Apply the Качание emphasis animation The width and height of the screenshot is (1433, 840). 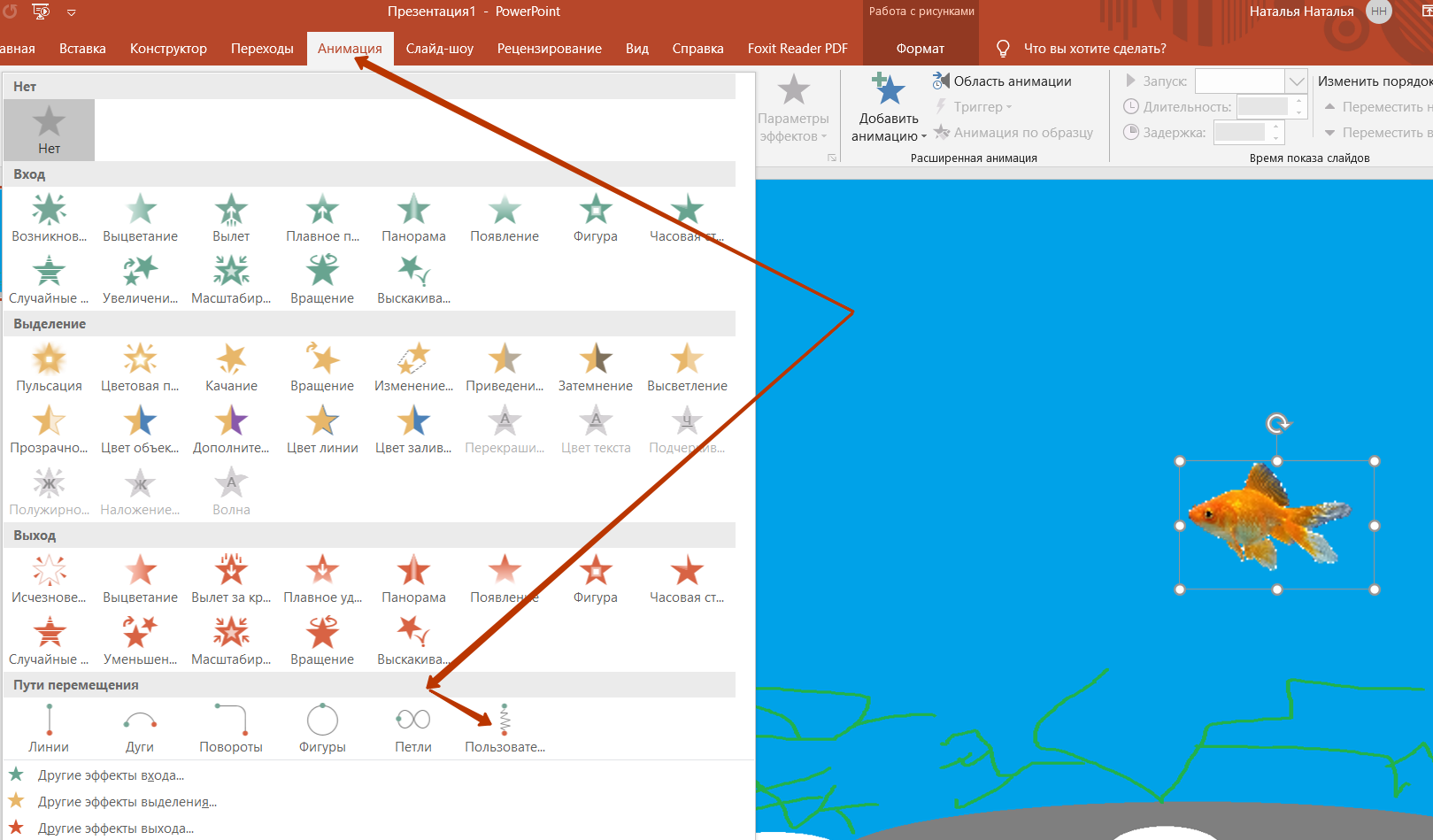tap(231, 367)
